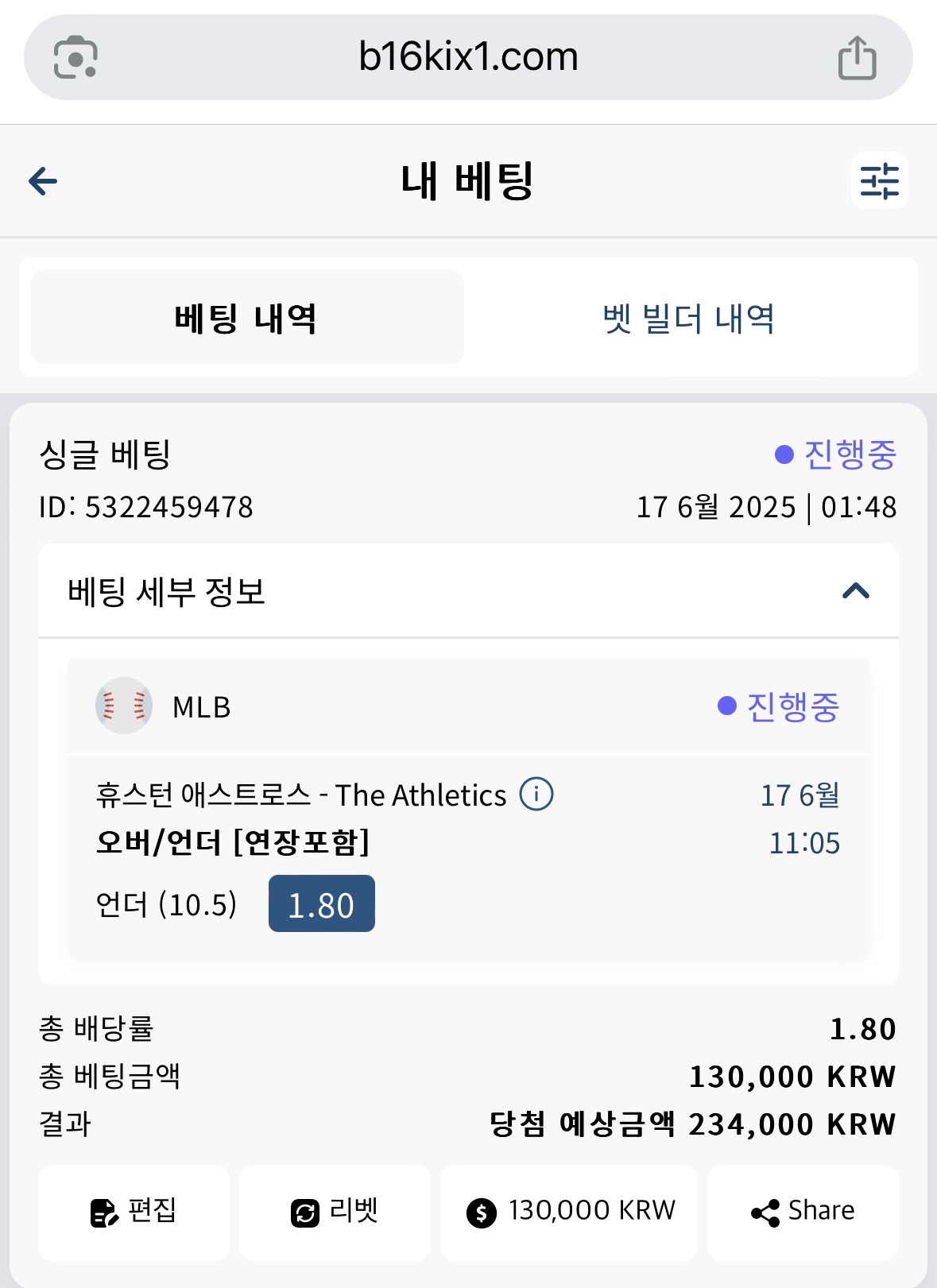Tap the dollar coin cashout icon
The image size is (937, 1288).
coord(481,1213)
